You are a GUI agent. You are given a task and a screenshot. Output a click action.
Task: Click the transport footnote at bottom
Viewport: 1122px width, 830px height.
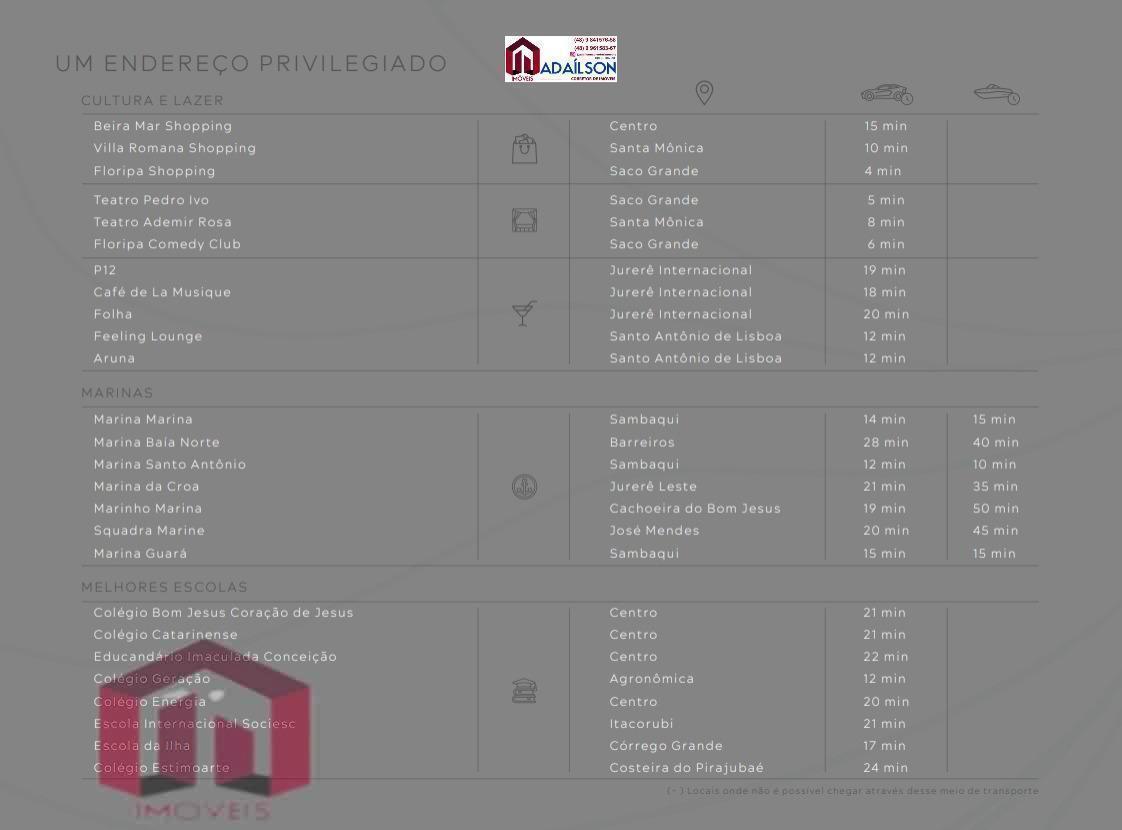852,791
